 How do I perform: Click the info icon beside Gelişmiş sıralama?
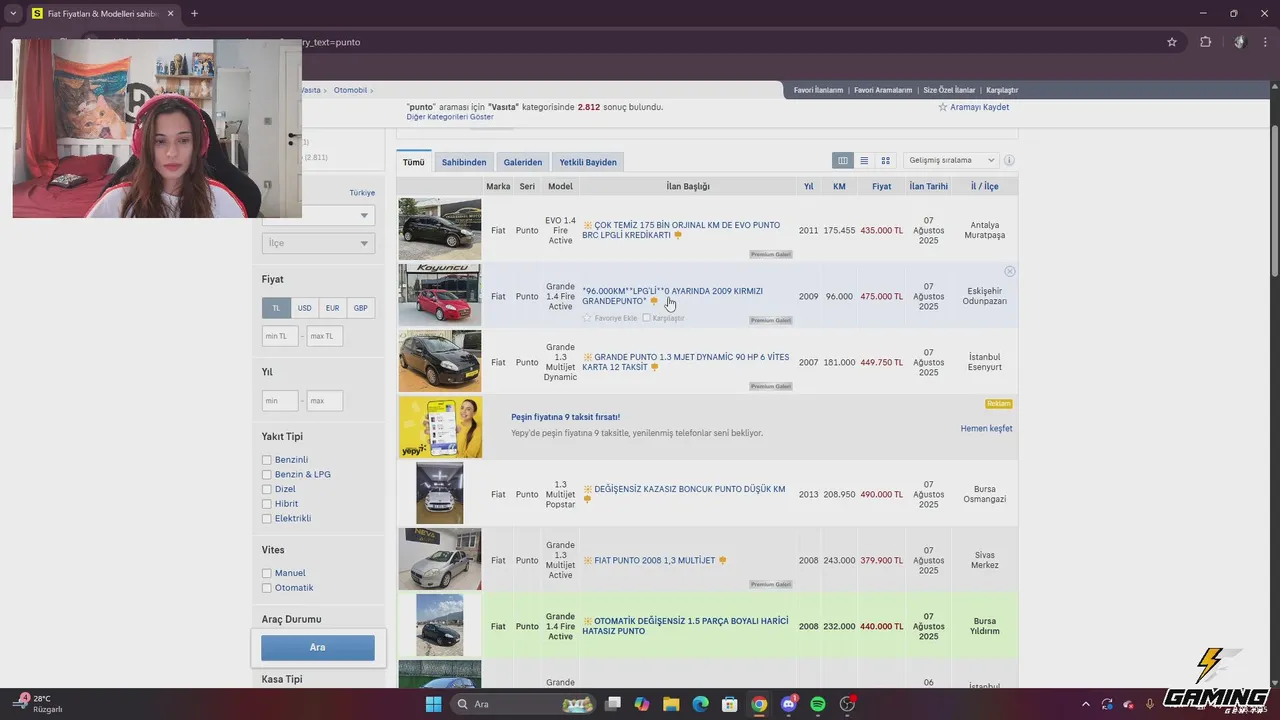click(1009, 160)
